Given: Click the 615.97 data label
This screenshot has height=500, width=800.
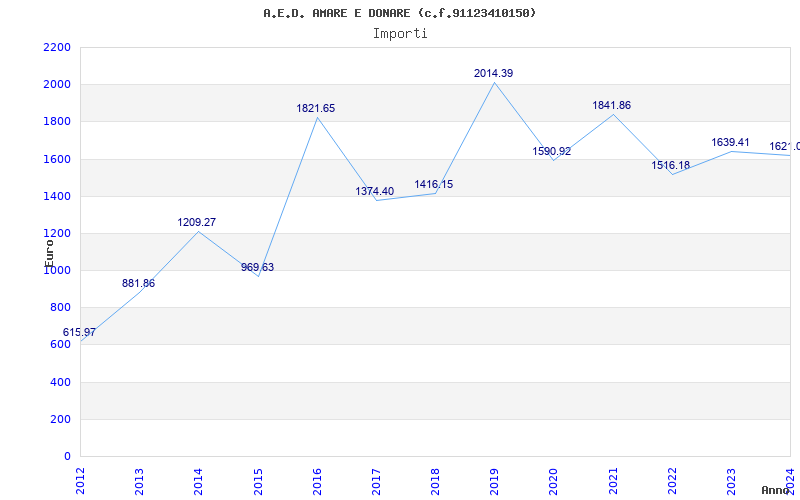Looking at the screenshot, I should point(79,333).
